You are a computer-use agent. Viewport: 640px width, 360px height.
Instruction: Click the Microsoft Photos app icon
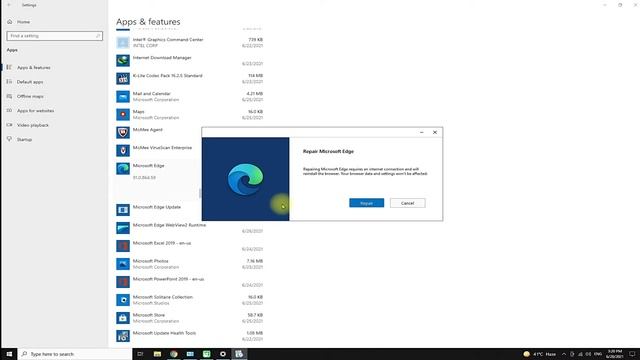123,264
